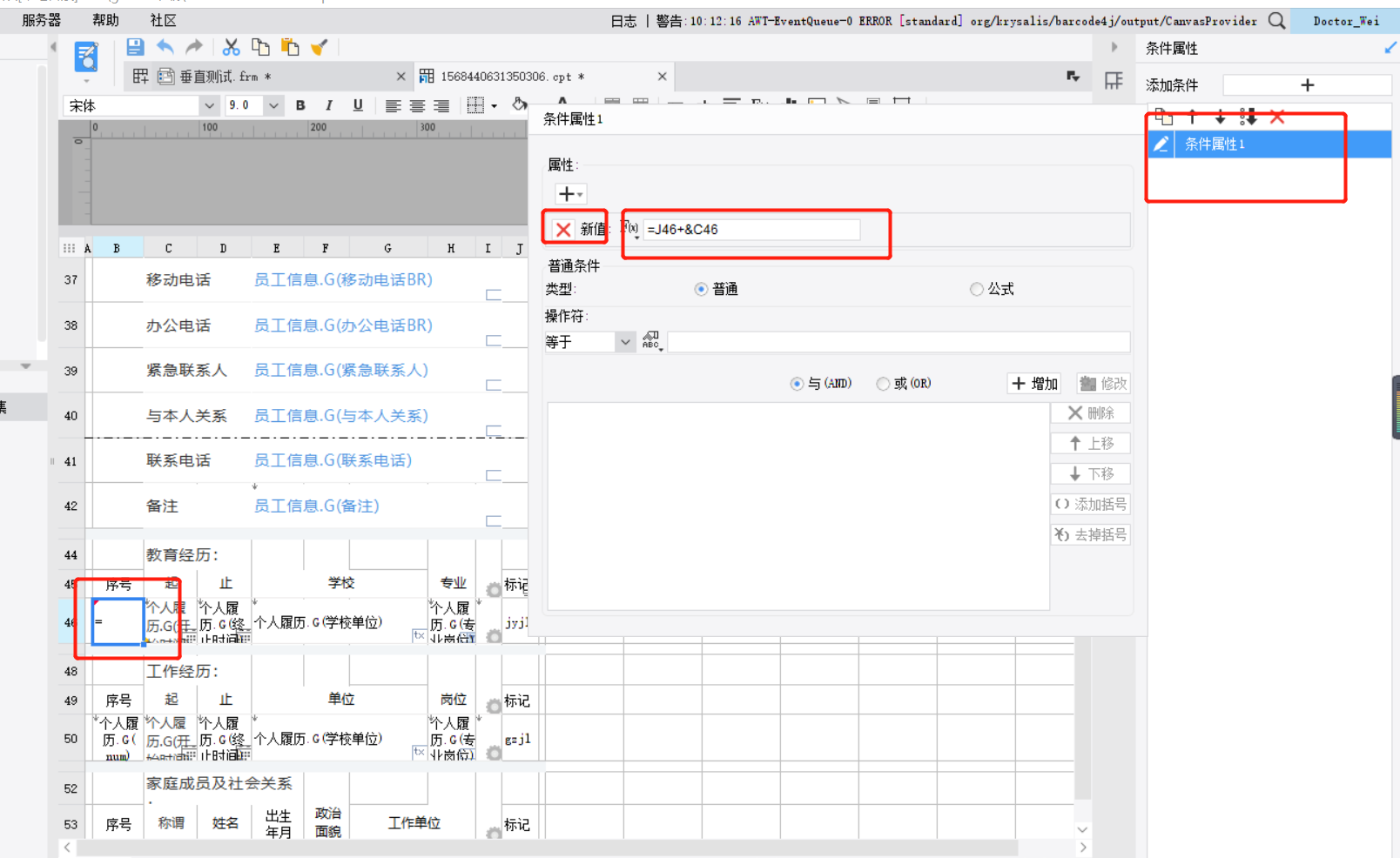Save the report with the disk icon
Viewport: 1400px width, 858px height.
coord(135,47)
